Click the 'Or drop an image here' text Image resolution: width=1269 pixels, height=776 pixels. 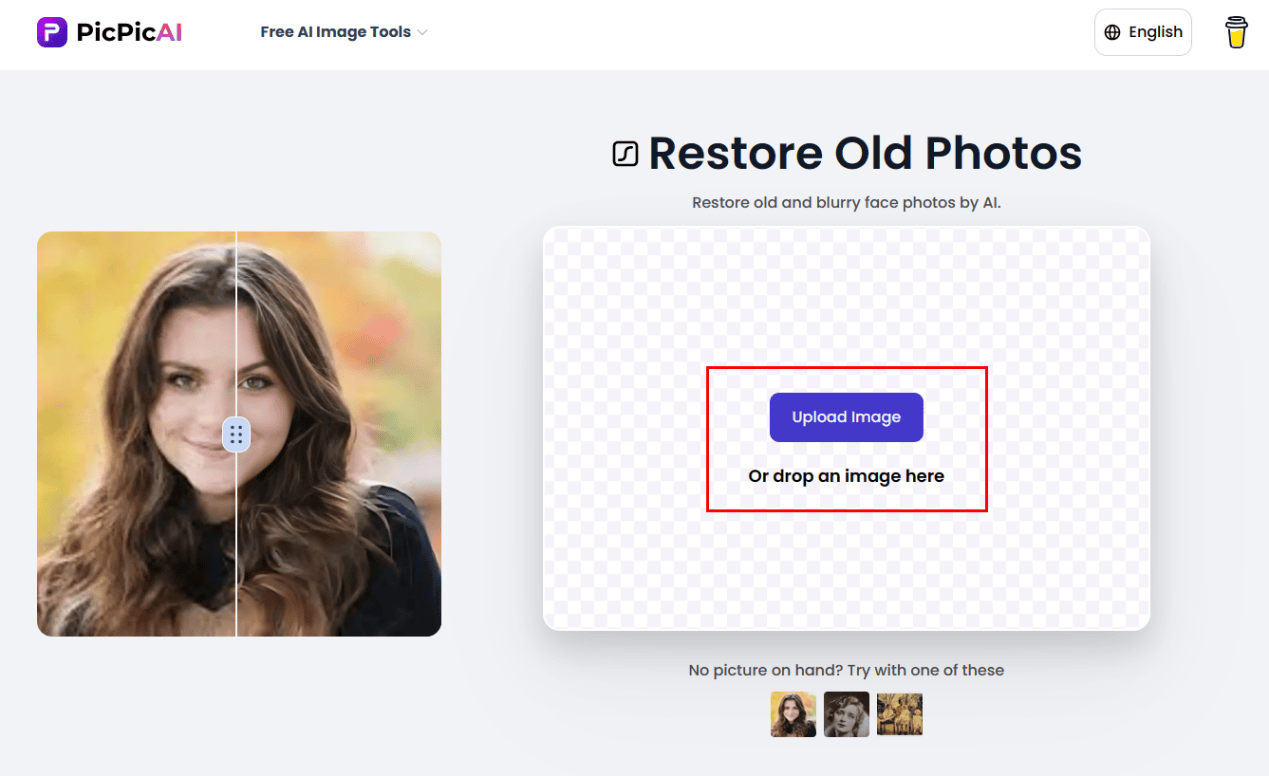click(x=846, y=476)
